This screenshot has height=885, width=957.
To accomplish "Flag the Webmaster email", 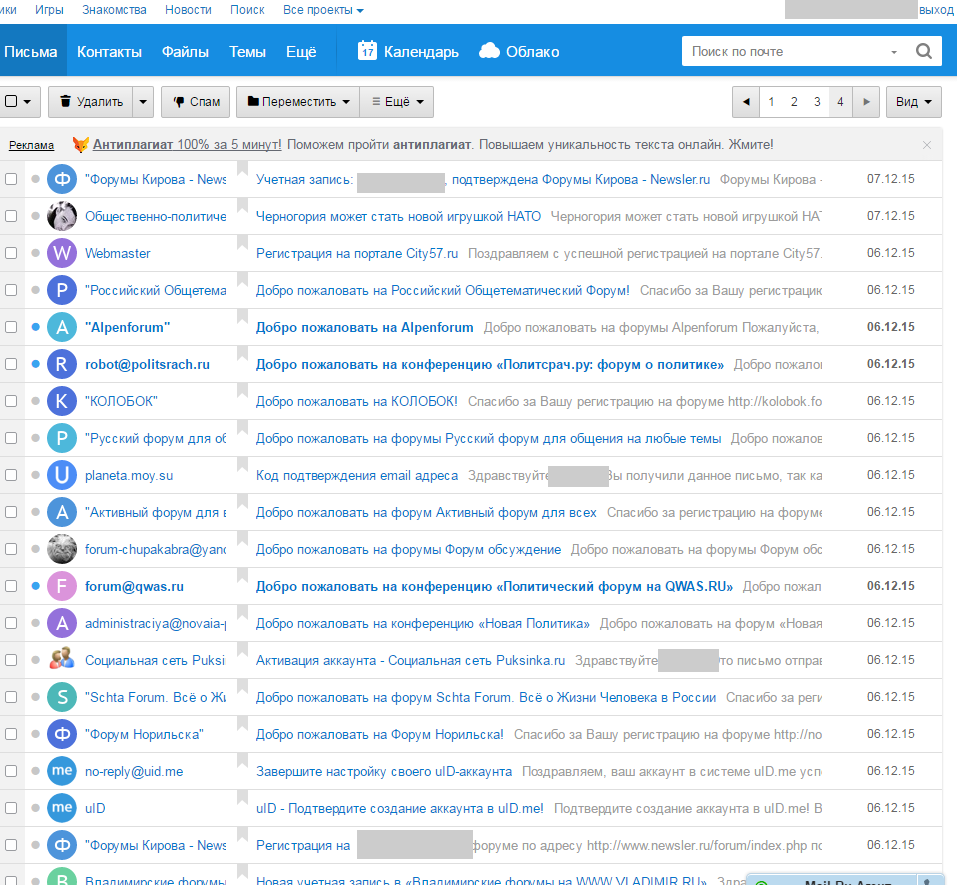I will click(x=242, y=242).
